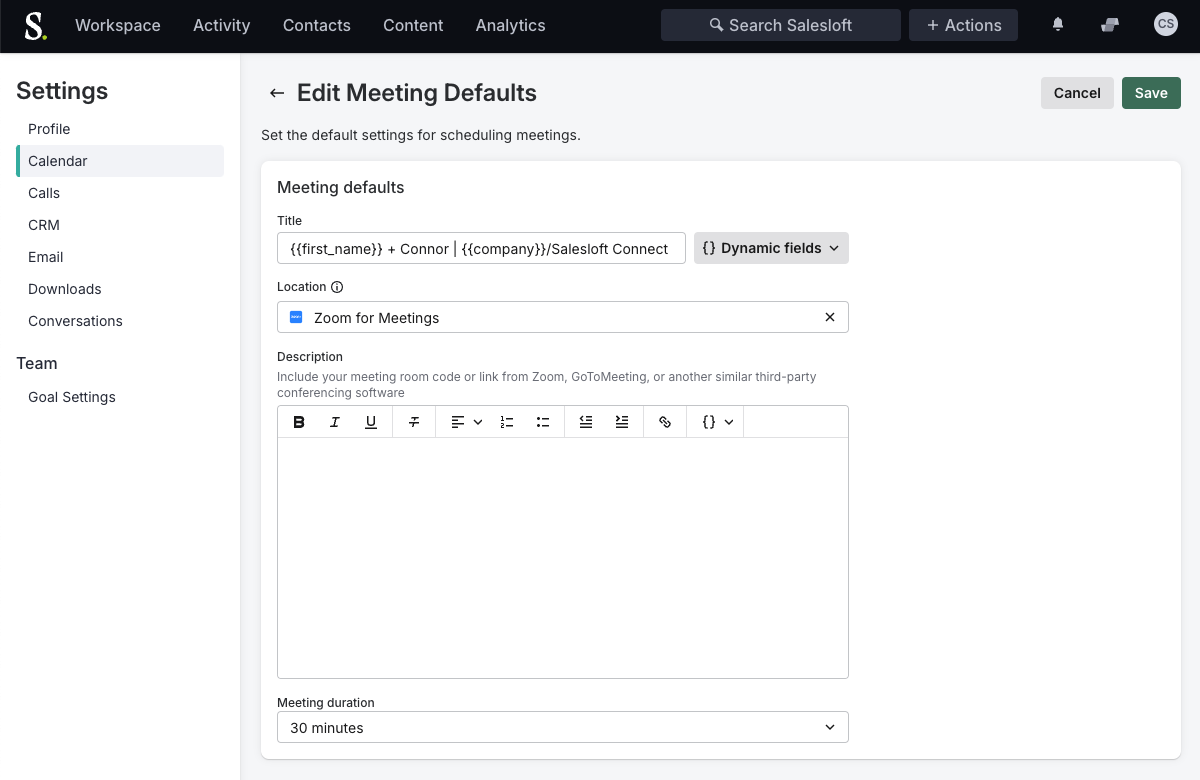The height and width of the screenshot is (780, 1200).
Task: Click the Save button
Action: click(x=1151, y=93)
